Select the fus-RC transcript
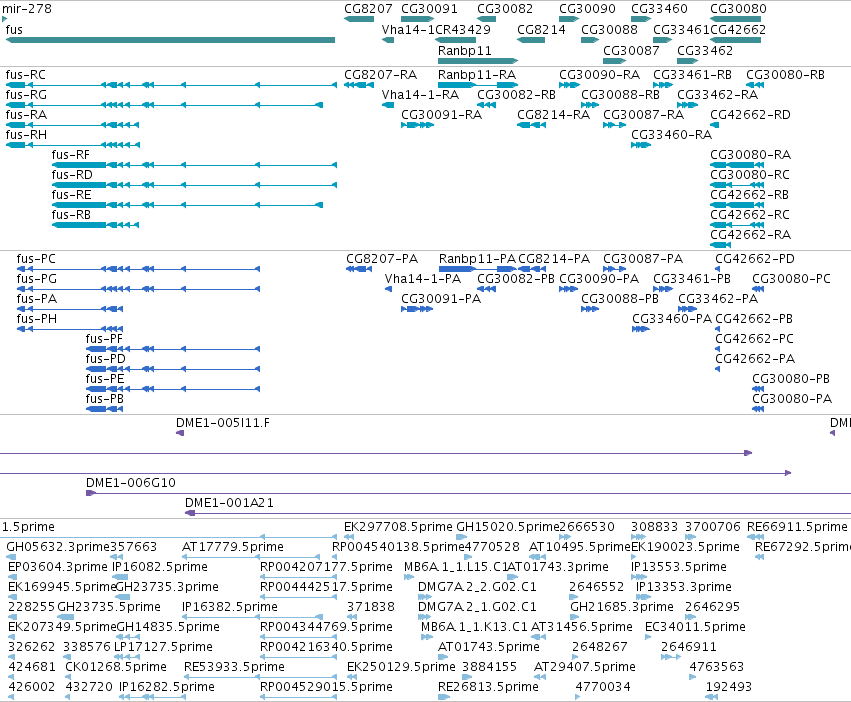The height and width of the screenshot is (702, 851). click(x=171, y=85)
